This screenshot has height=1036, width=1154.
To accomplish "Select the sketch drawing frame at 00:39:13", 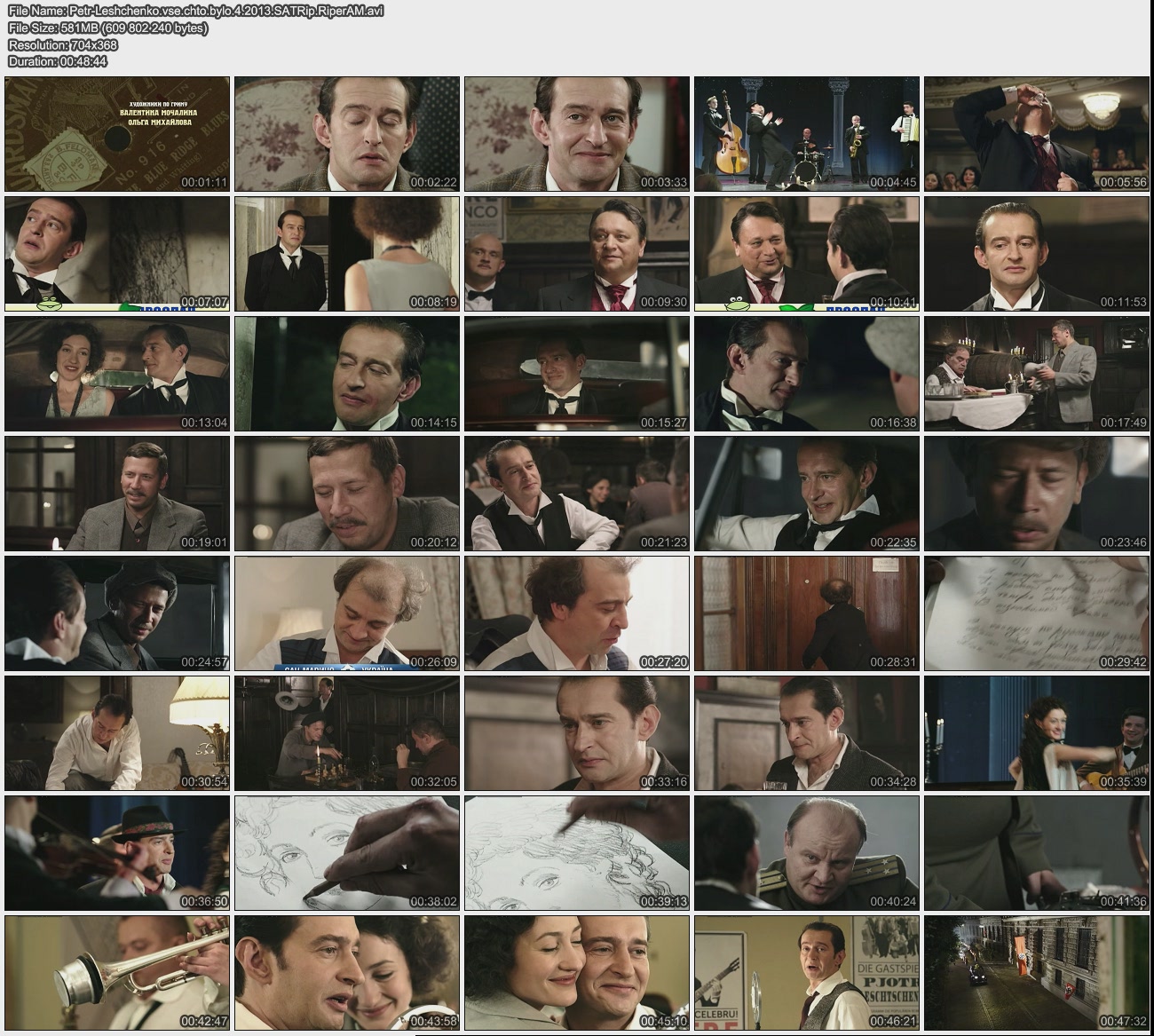I will pyautogui.click(x=577, y=853).
